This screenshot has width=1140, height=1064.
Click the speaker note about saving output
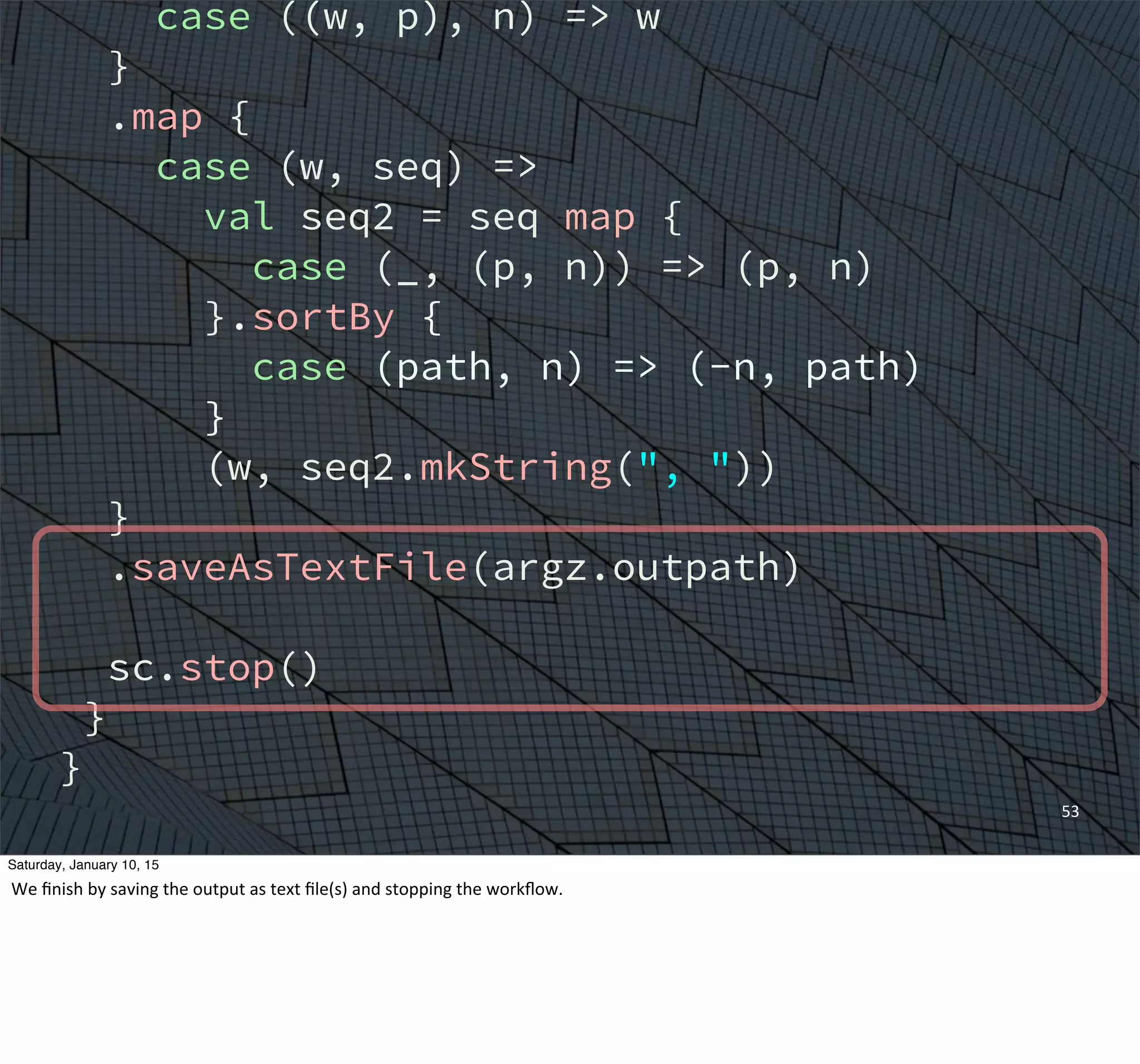(x=287, y=889)
